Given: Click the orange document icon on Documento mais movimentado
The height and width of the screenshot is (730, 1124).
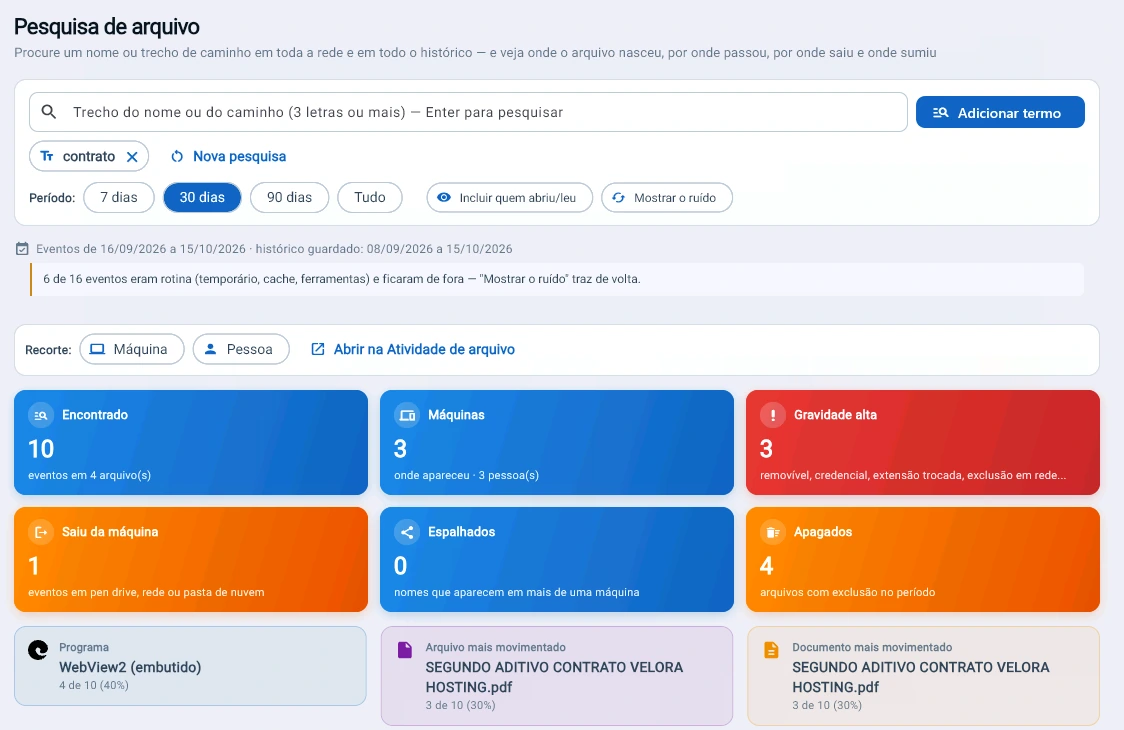Looking at the screenshot, I should point(771,650).
